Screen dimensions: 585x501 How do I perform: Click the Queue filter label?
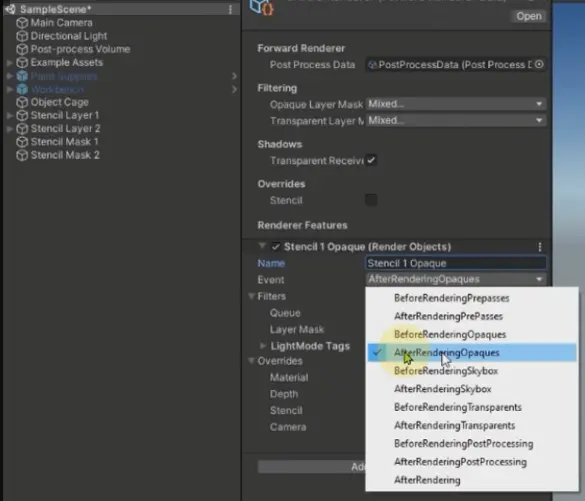pos(285,313)
